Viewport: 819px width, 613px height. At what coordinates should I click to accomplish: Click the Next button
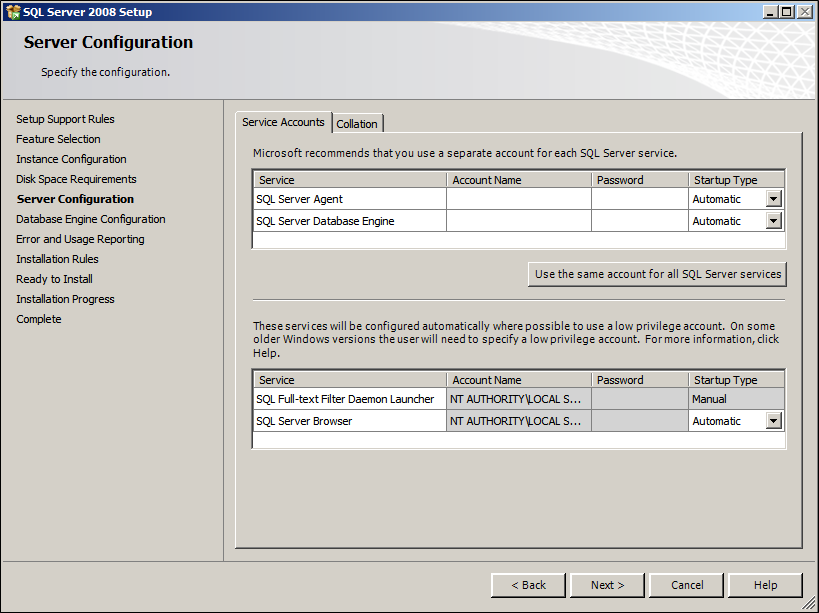pyautogui.click(x=607, y=585)
